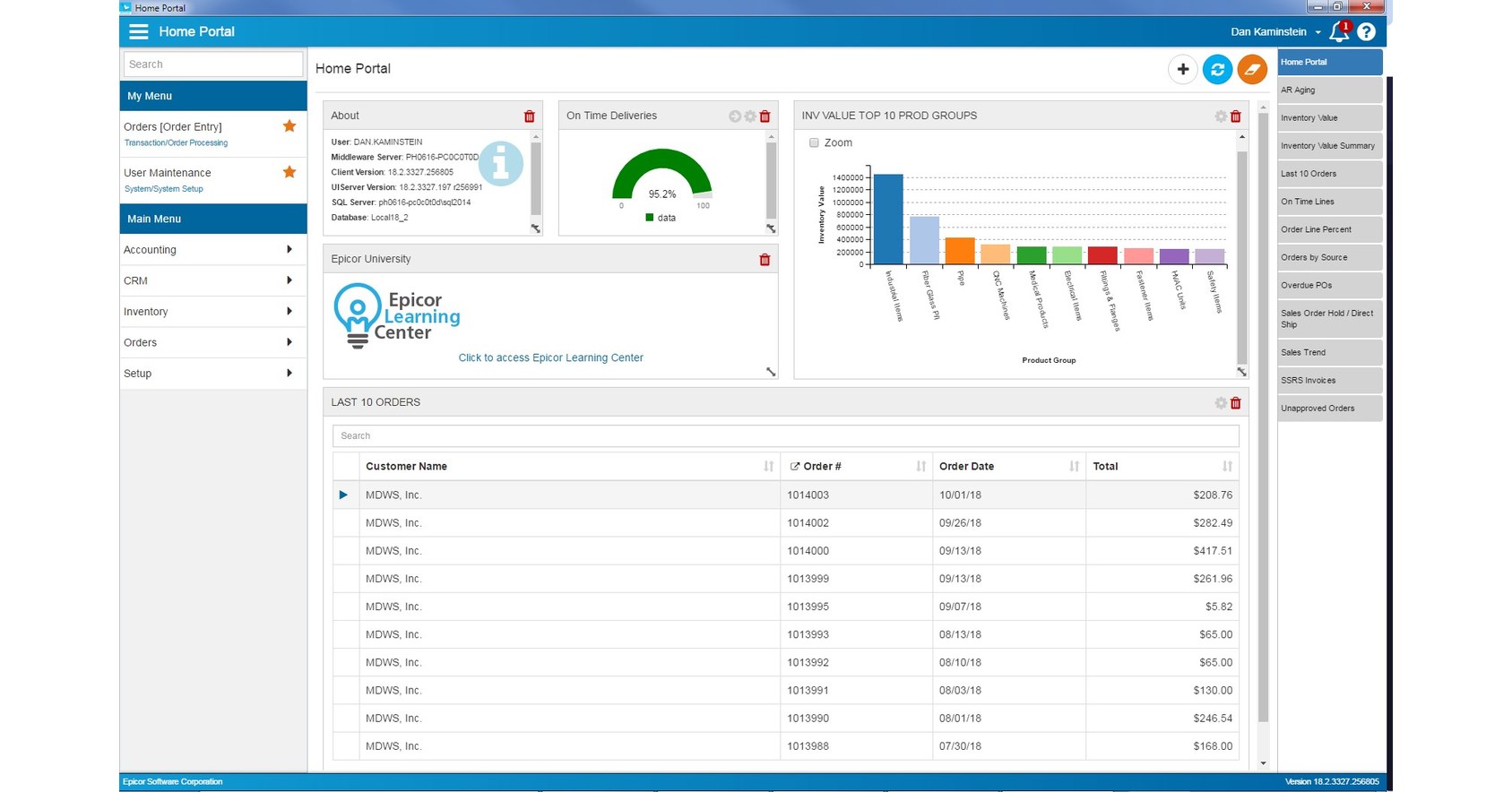Click the About info circle icon
This screenshot has height=792, width=1512.
(x=501, y=164)
